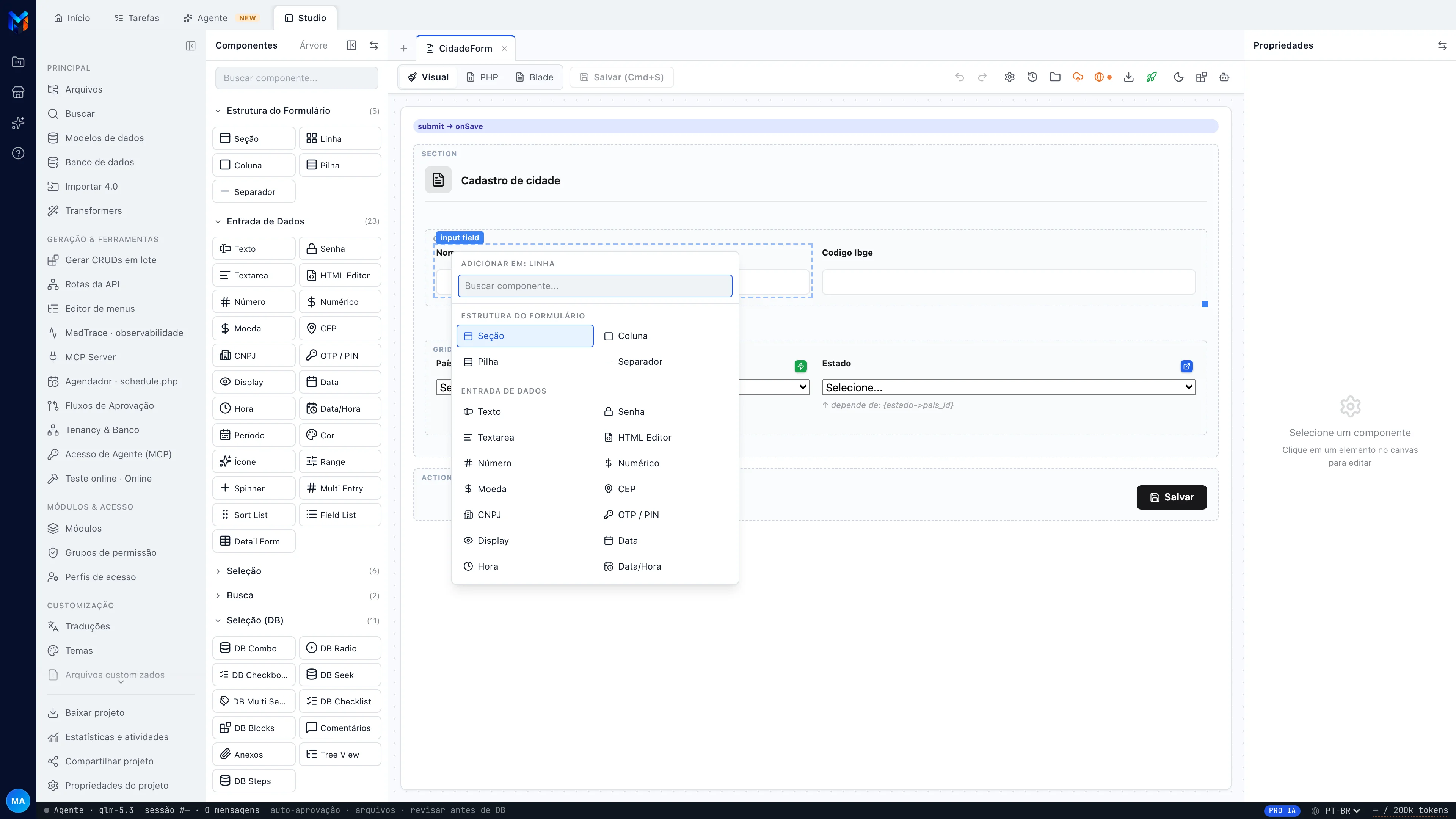Screen dimensions: 1456x819
Task: Click the download icon in the toolbar
Action: click(1129, 77)
